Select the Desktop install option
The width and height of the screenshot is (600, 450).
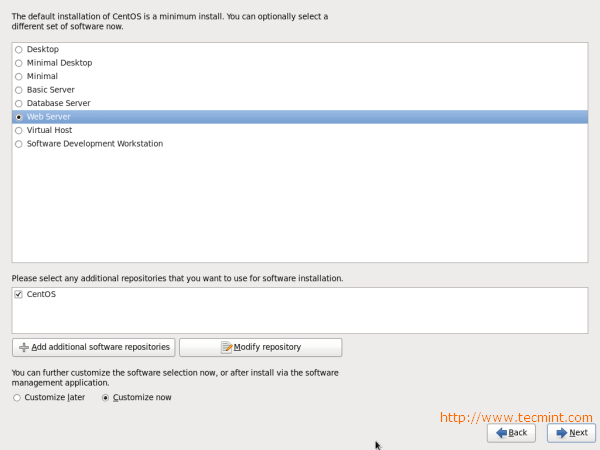tap(19, 49)
